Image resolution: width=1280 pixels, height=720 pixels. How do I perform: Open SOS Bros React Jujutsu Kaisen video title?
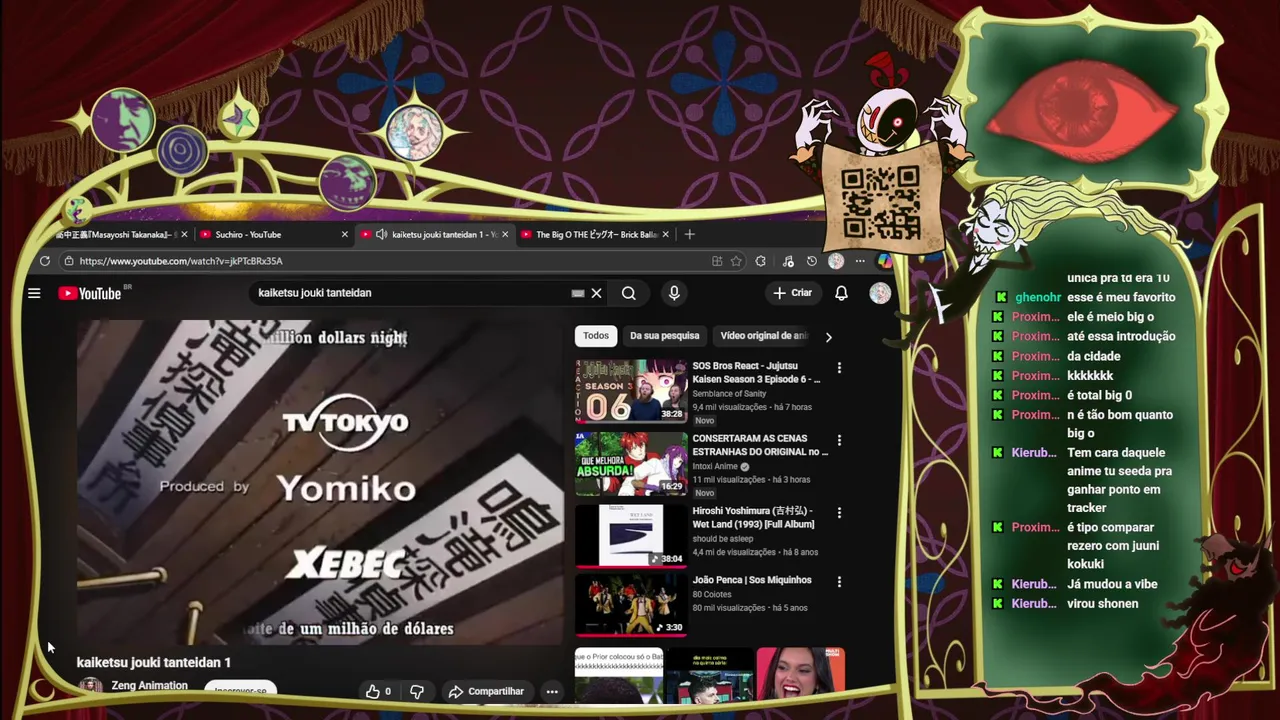[756, 373]
